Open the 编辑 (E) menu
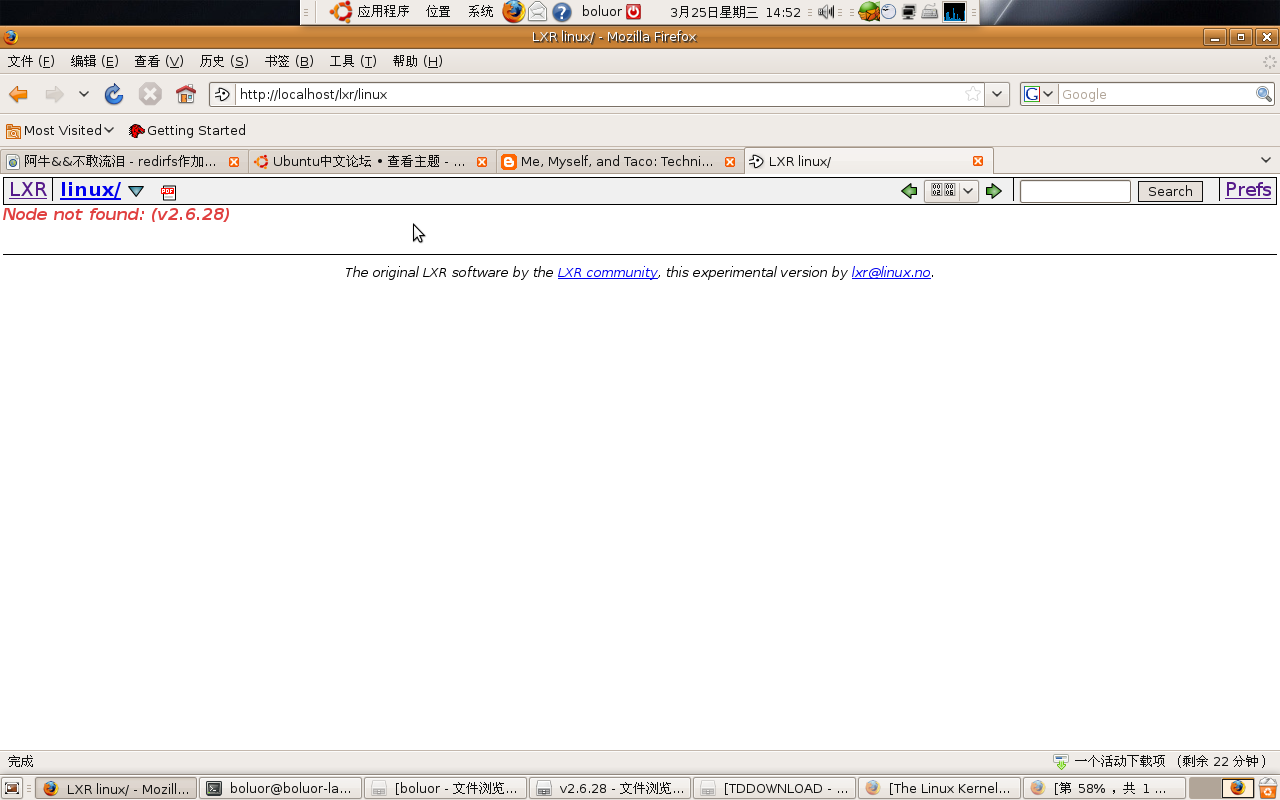This screenshot has height=800, width=1280. pyautogui.click(x=94, y=61)
